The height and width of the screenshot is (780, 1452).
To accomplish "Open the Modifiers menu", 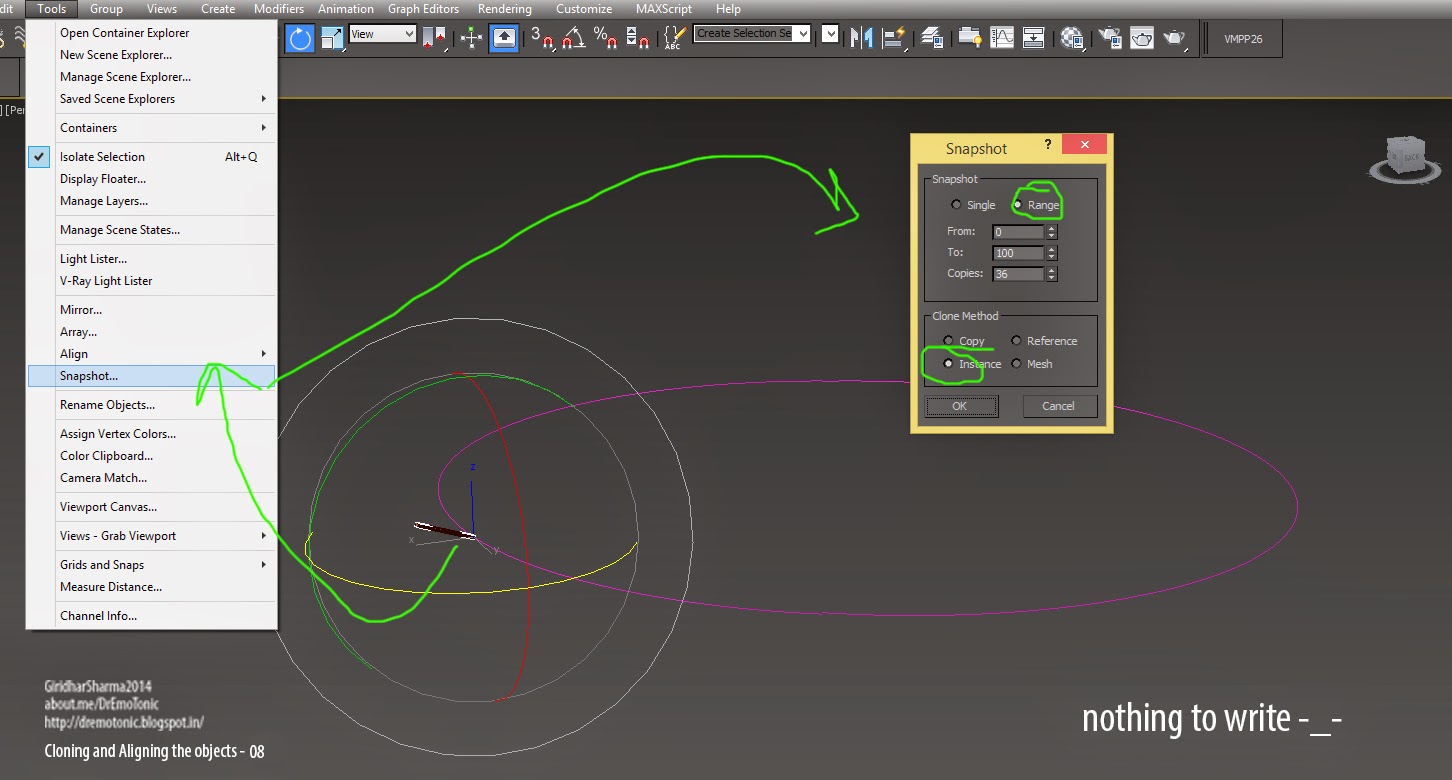I will tap(279, 9).
